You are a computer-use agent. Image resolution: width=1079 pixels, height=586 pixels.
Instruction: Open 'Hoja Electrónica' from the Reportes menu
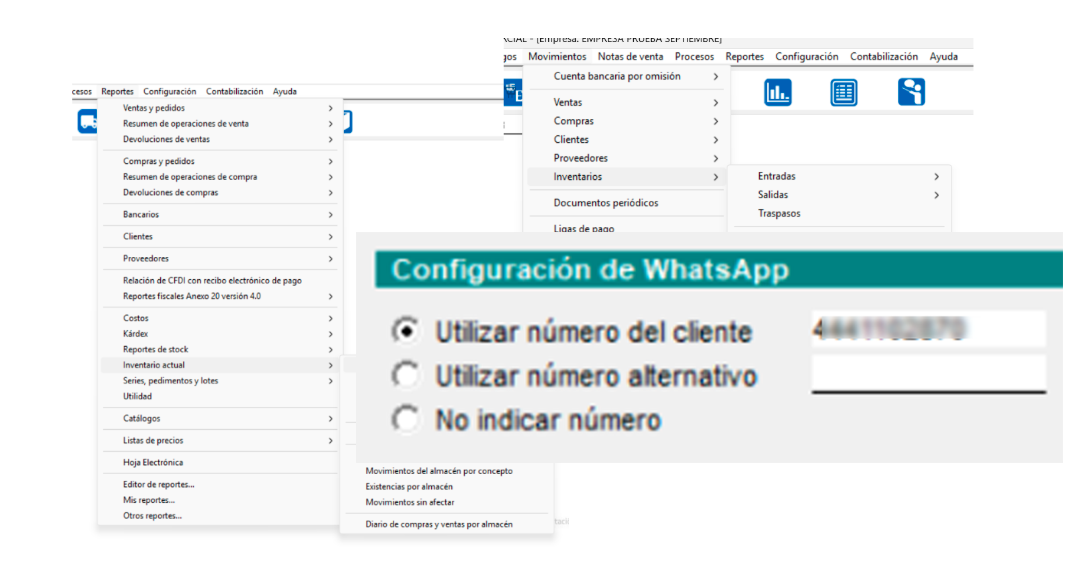point(153,463)
